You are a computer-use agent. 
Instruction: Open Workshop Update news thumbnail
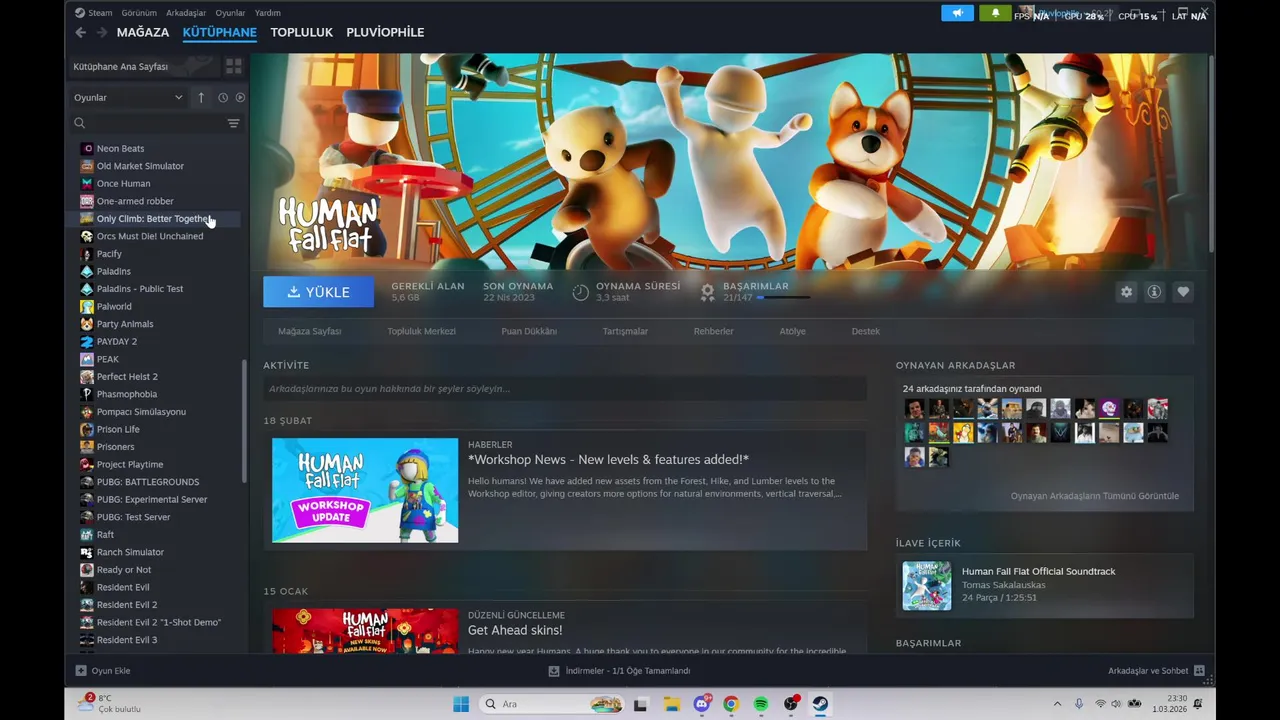(x=365, y=490)
